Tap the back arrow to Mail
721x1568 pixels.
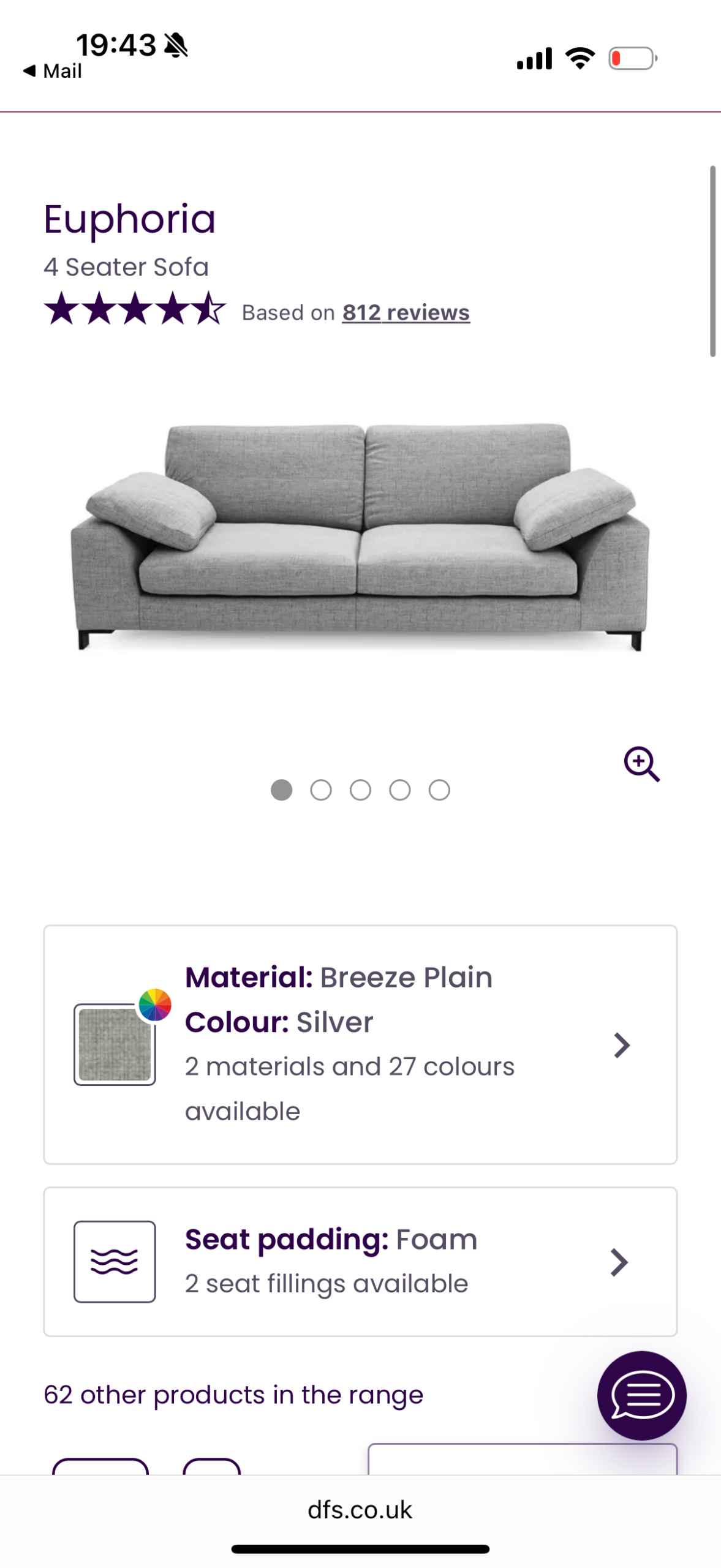[29, 71]
